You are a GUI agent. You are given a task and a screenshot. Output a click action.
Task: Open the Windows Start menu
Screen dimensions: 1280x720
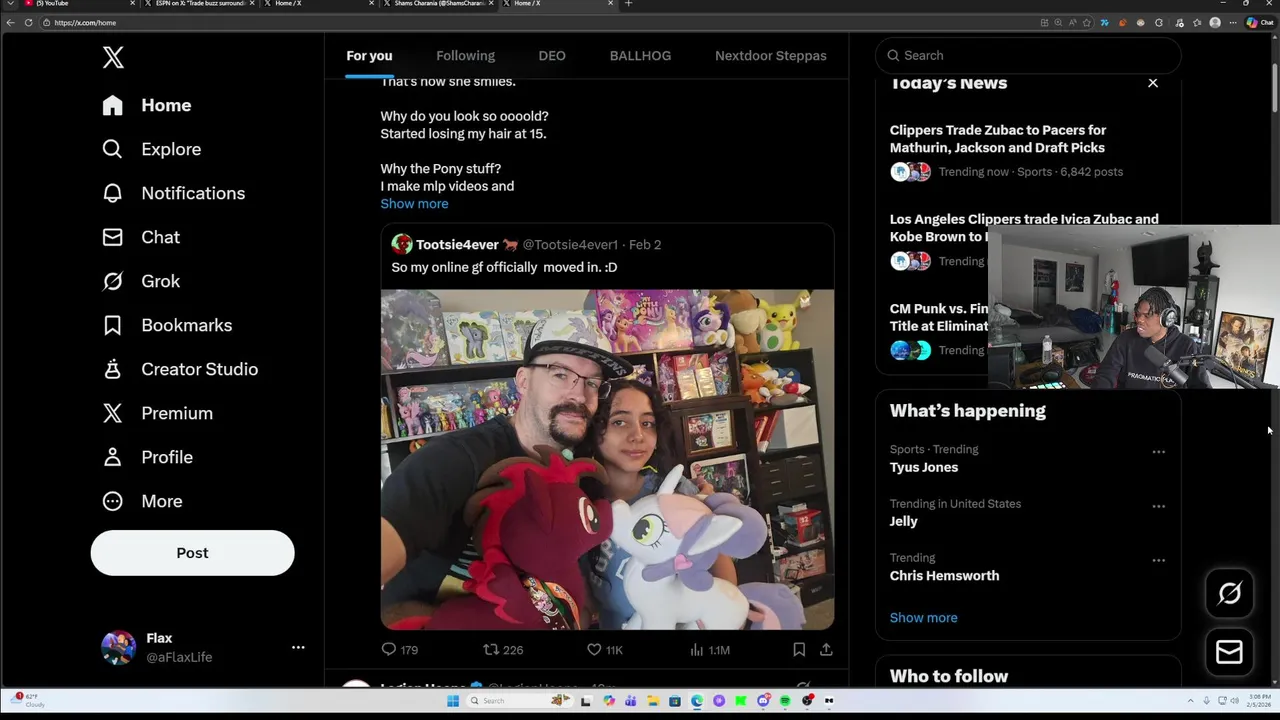pyautogui.click(x=453, y=701)
